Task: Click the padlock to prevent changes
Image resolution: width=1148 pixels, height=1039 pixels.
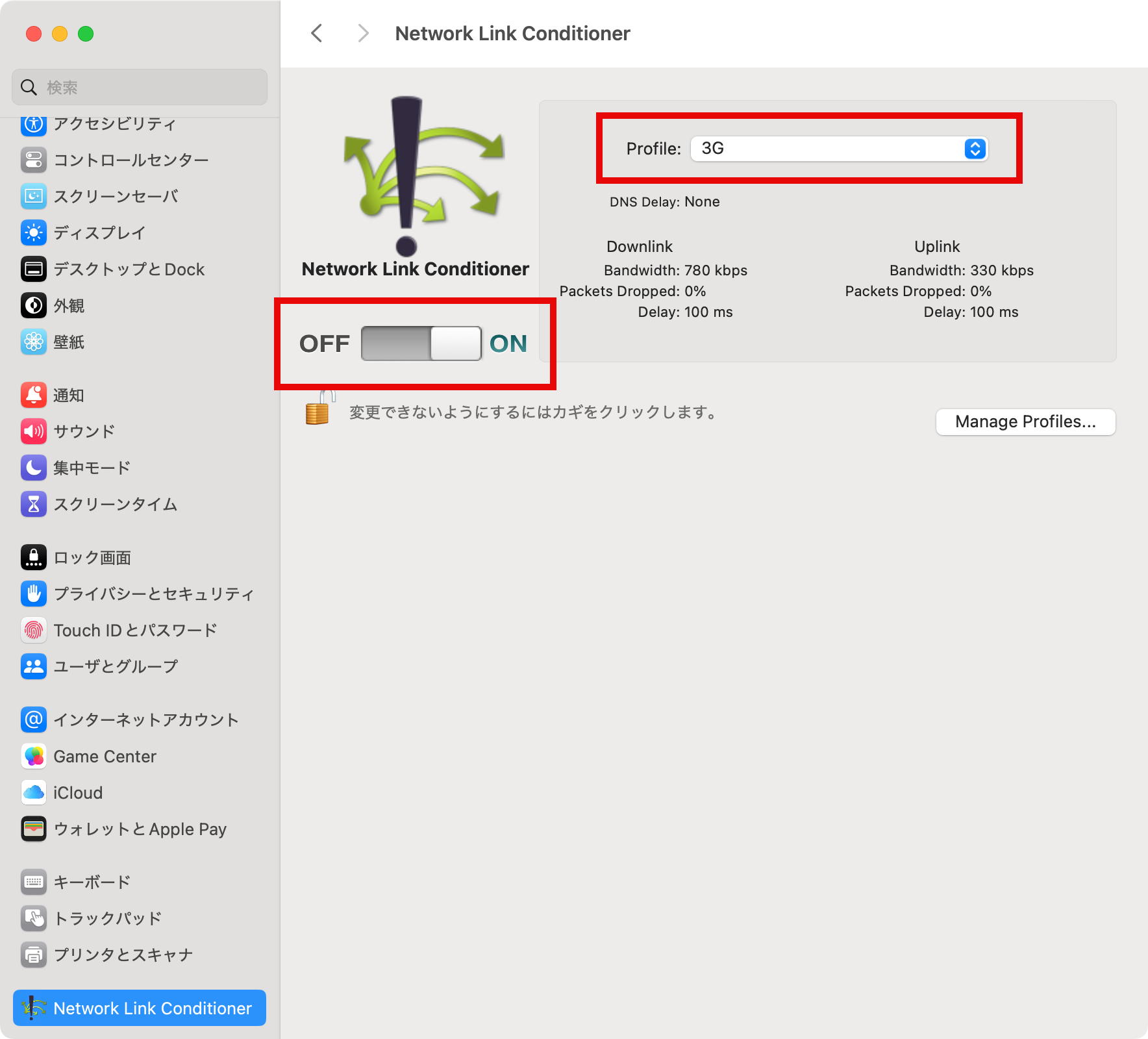Action: tap(319, 408)
